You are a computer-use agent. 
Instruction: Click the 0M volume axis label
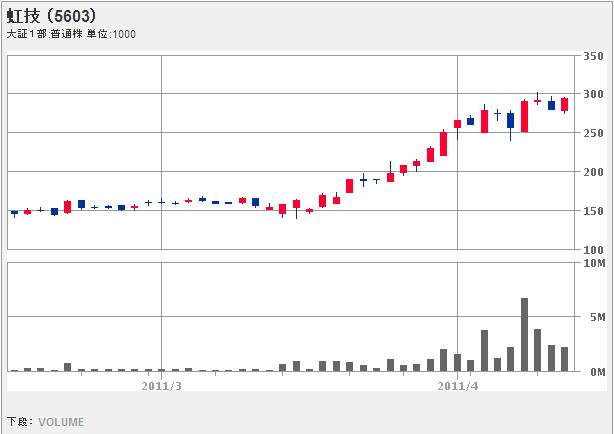coord(597,372)
